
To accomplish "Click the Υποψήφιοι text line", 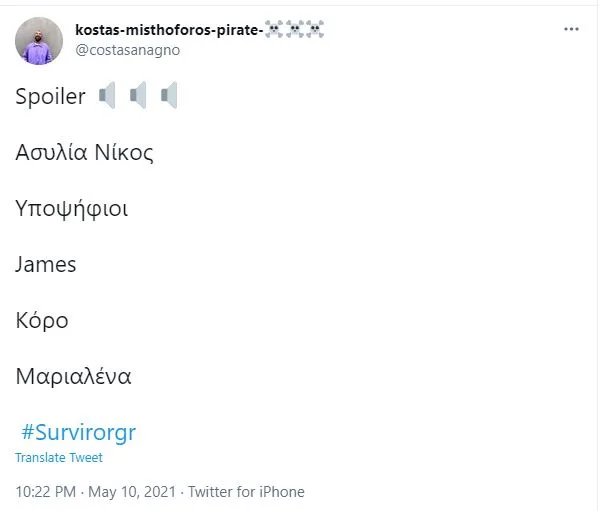I will tap(72, 209).
